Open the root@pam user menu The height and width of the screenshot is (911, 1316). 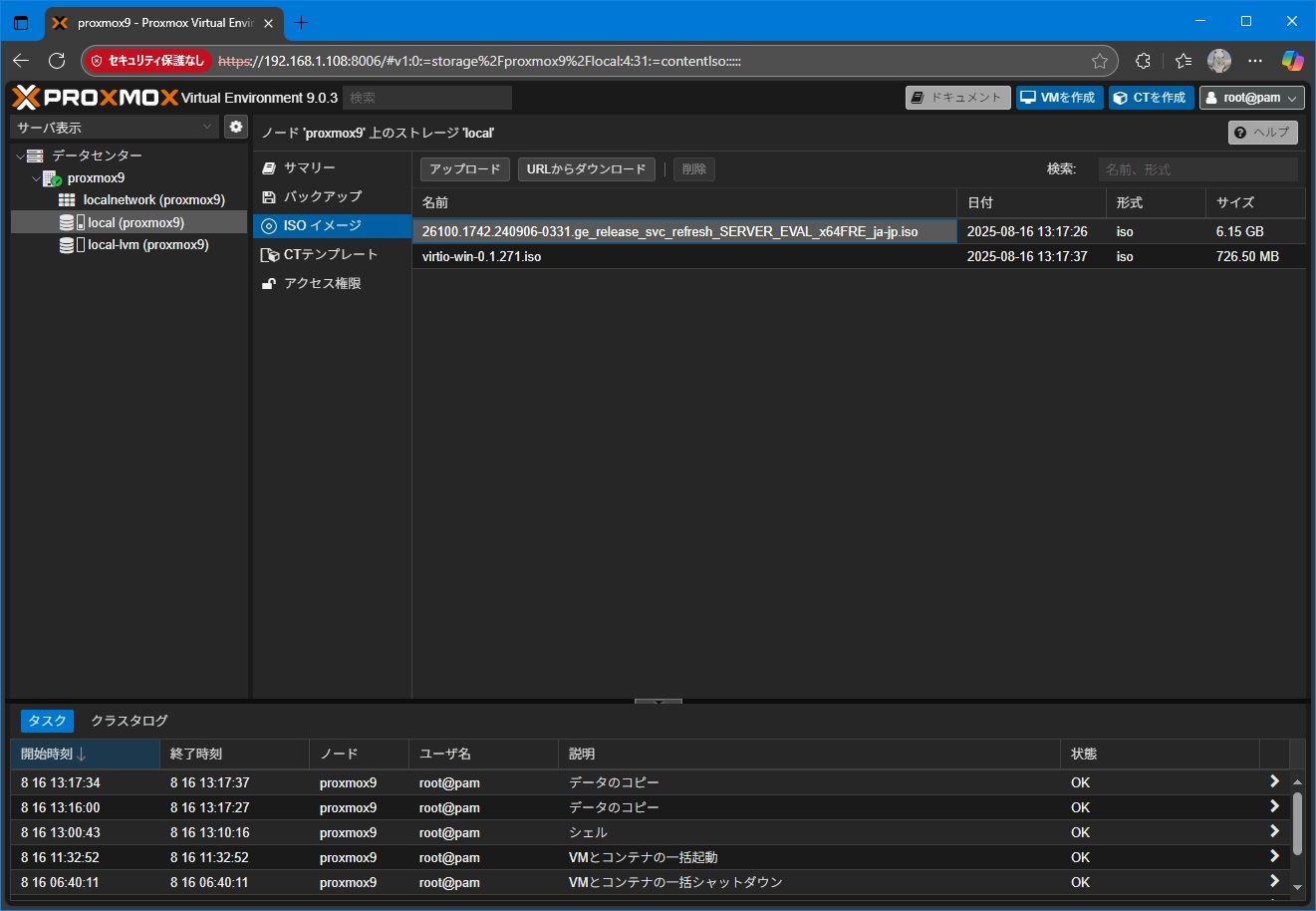click(x=1252, y=97)
